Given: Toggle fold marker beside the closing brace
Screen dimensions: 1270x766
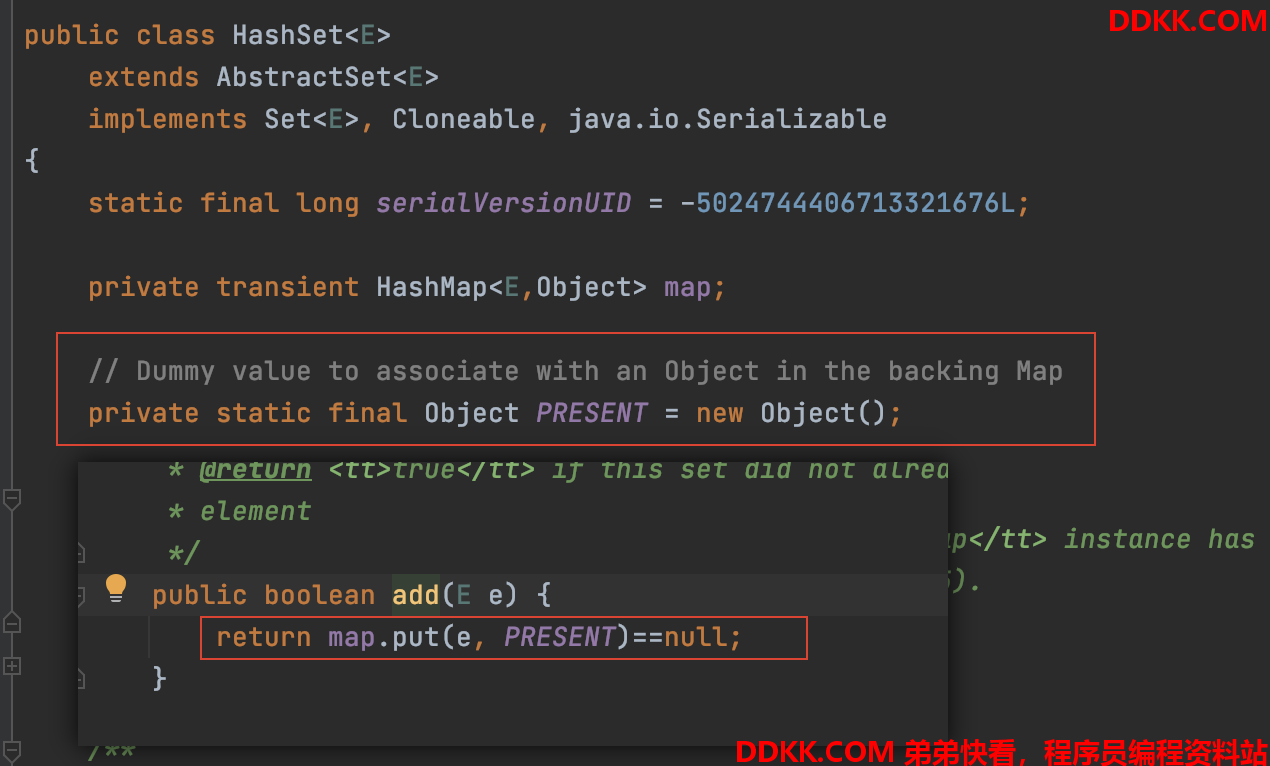Looking at the screenshot, I should tap(81, 680).
